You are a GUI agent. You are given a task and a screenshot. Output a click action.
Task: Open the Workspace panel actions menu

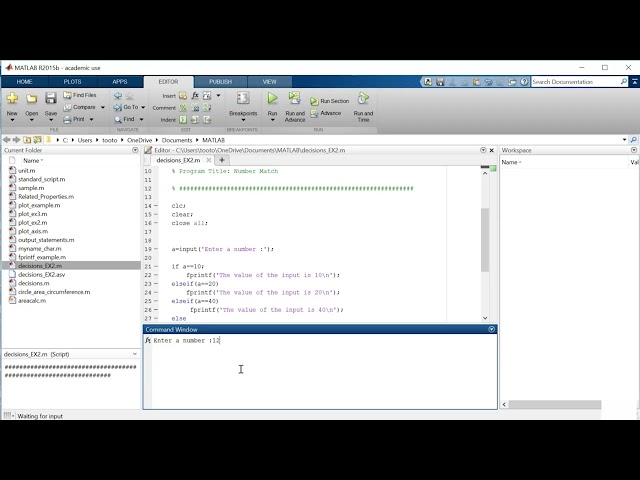pos(634,150)
